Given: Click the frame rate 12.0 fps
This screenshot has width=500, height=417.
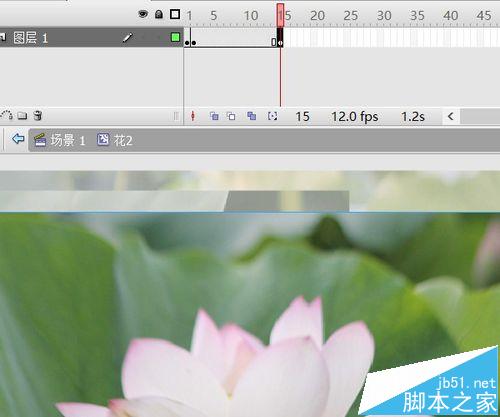Looking at the screenshot, I should click(355, 117).
